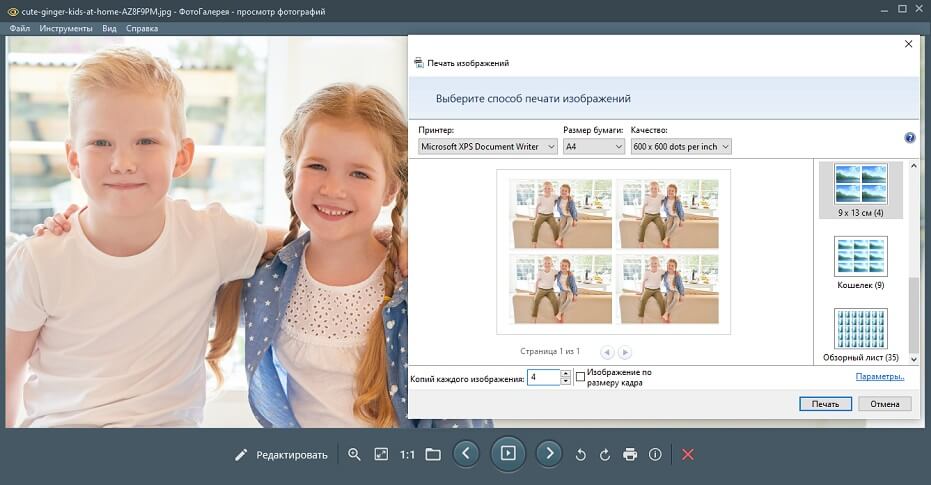Go to next photo arrow
The height and width of the screenshot is (485, 931).
[549, 454]
